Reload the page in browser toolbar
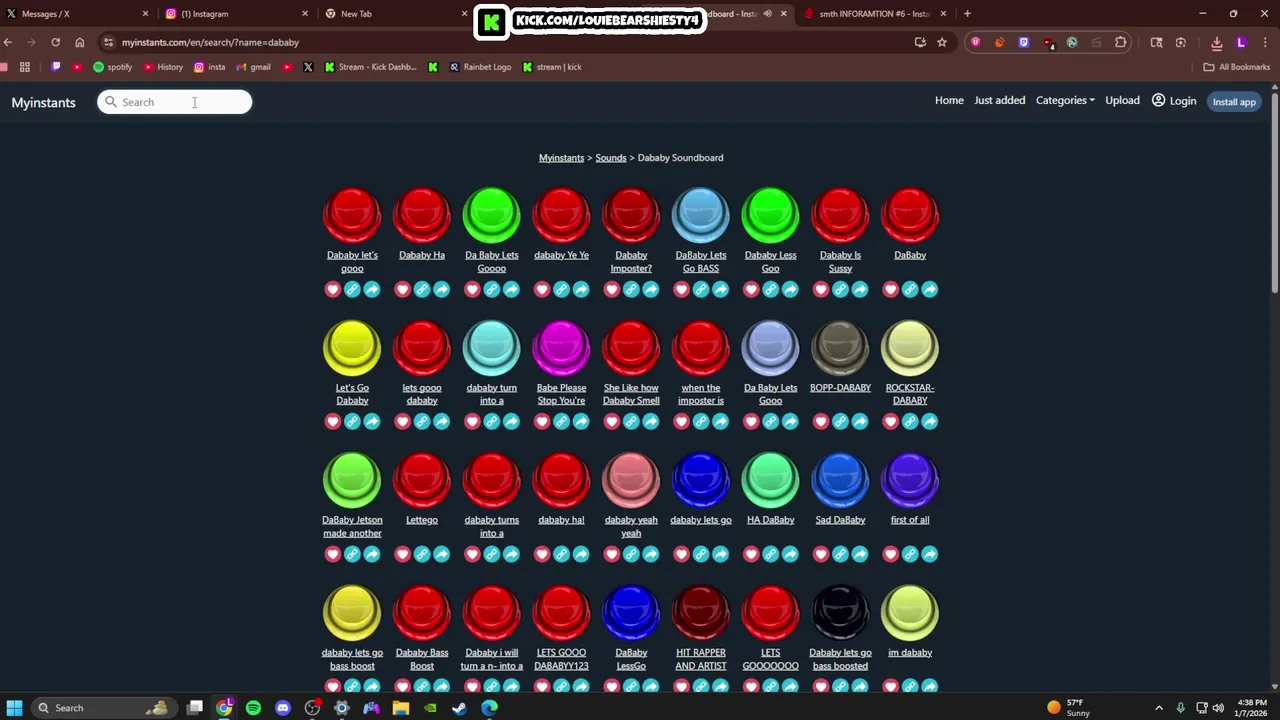1280x720 pixels. [x=56, y=42]
